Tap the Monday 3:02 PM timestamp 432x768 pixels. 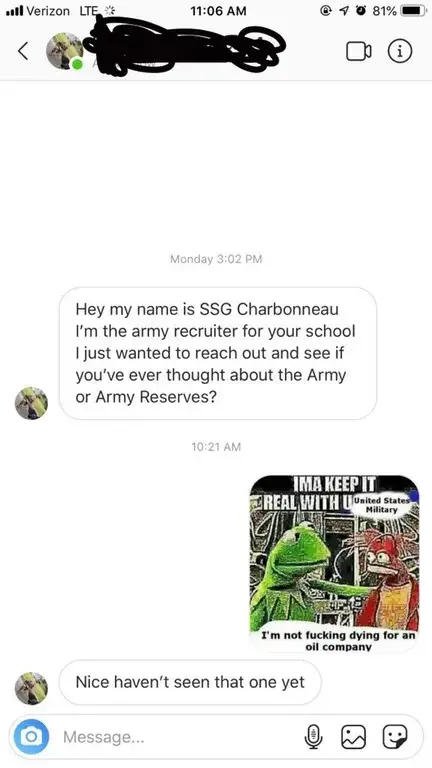click(x=216, y=259)
